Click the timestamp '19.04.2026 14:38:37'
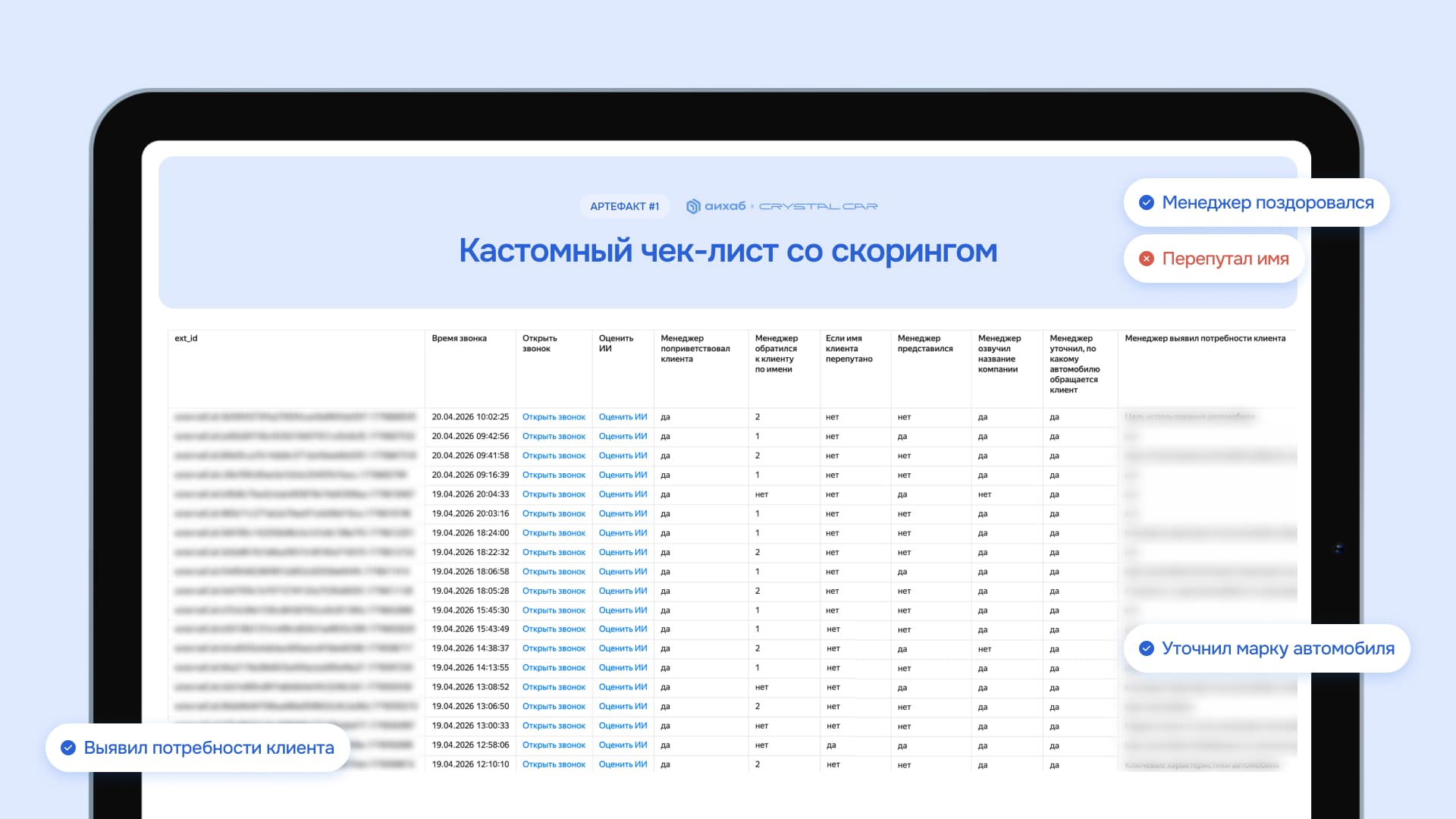This screenshot has width=1456, height=819. [470, 648]
